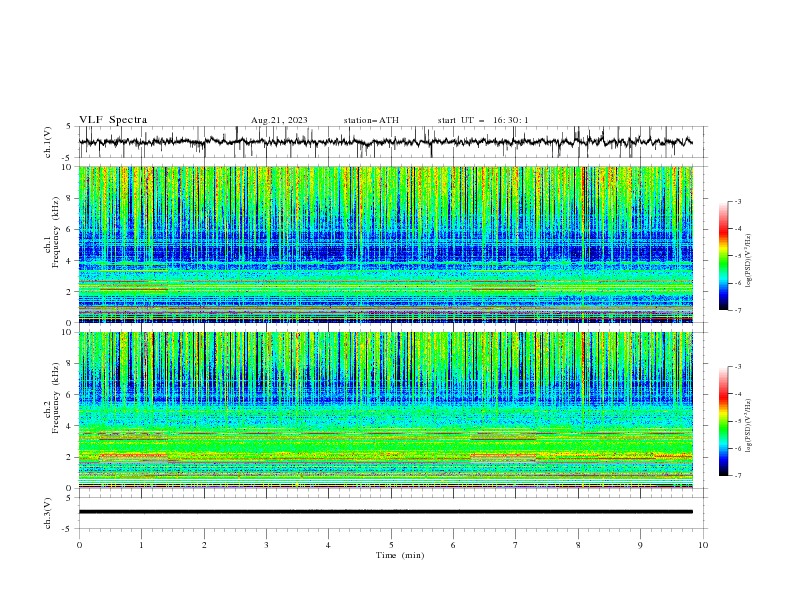This screenshot has height=612, width=792.
Task: Click time axis tick label "8"
Action: [578, 545]
